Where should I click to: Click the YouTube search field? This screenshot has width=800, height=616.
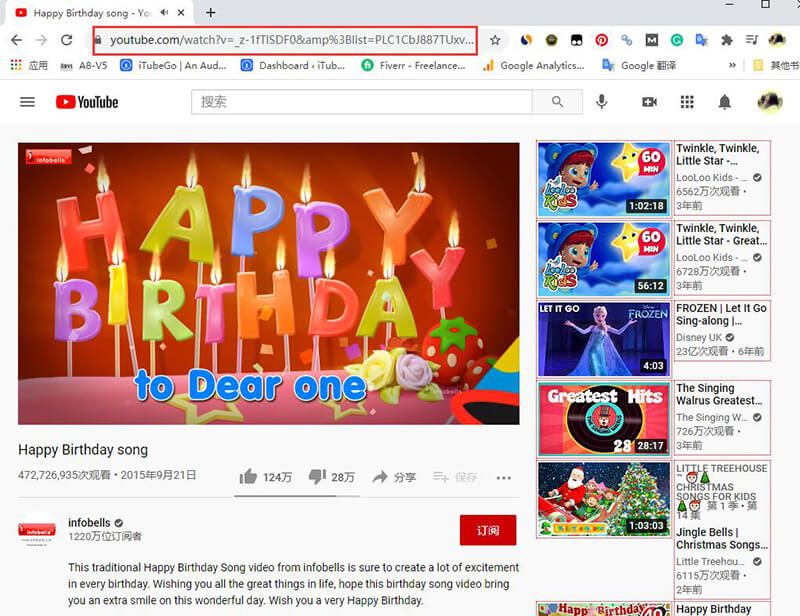coord(362,102)
